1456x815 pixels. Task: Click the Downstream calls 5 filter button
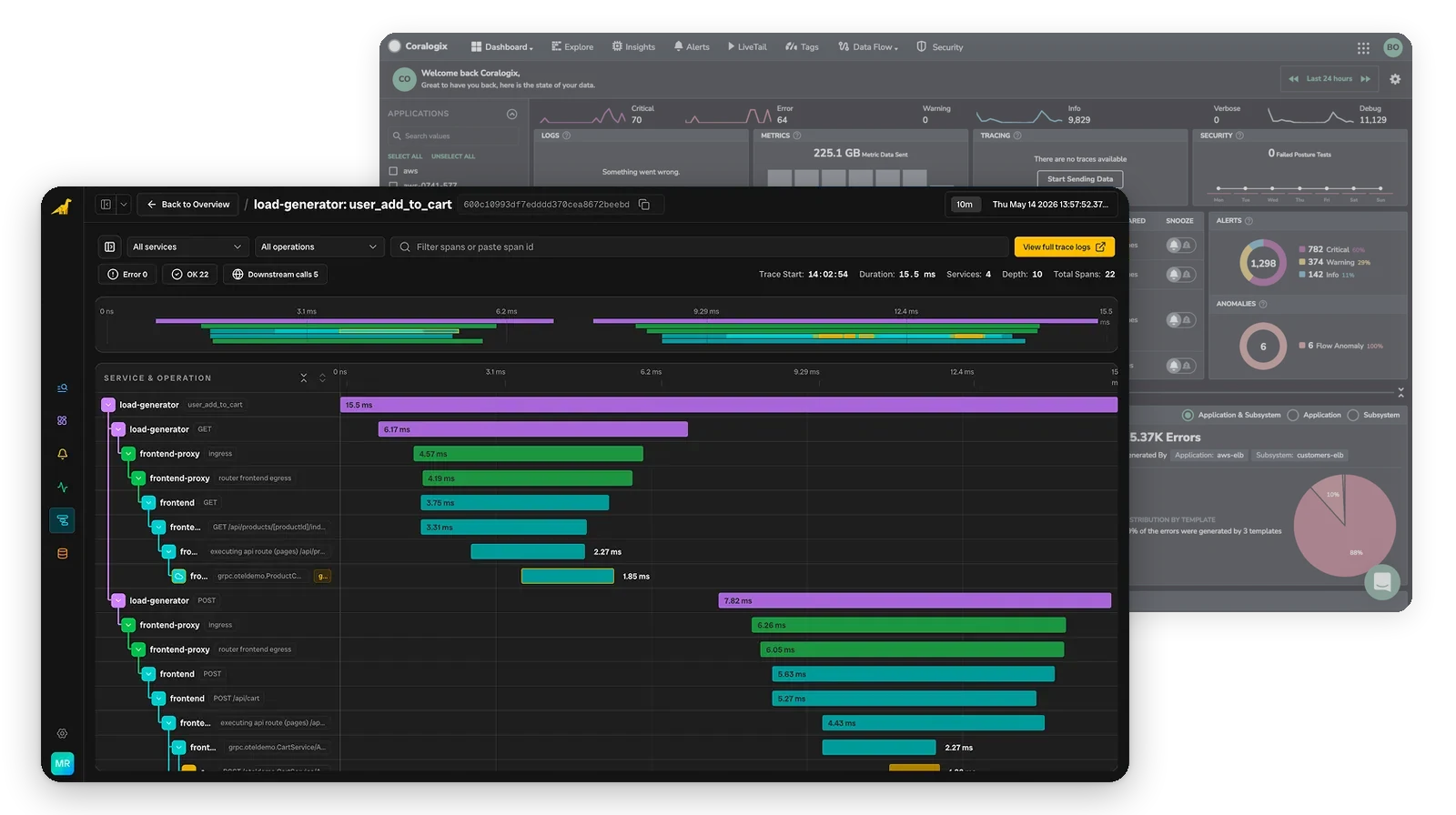(275, 274)
